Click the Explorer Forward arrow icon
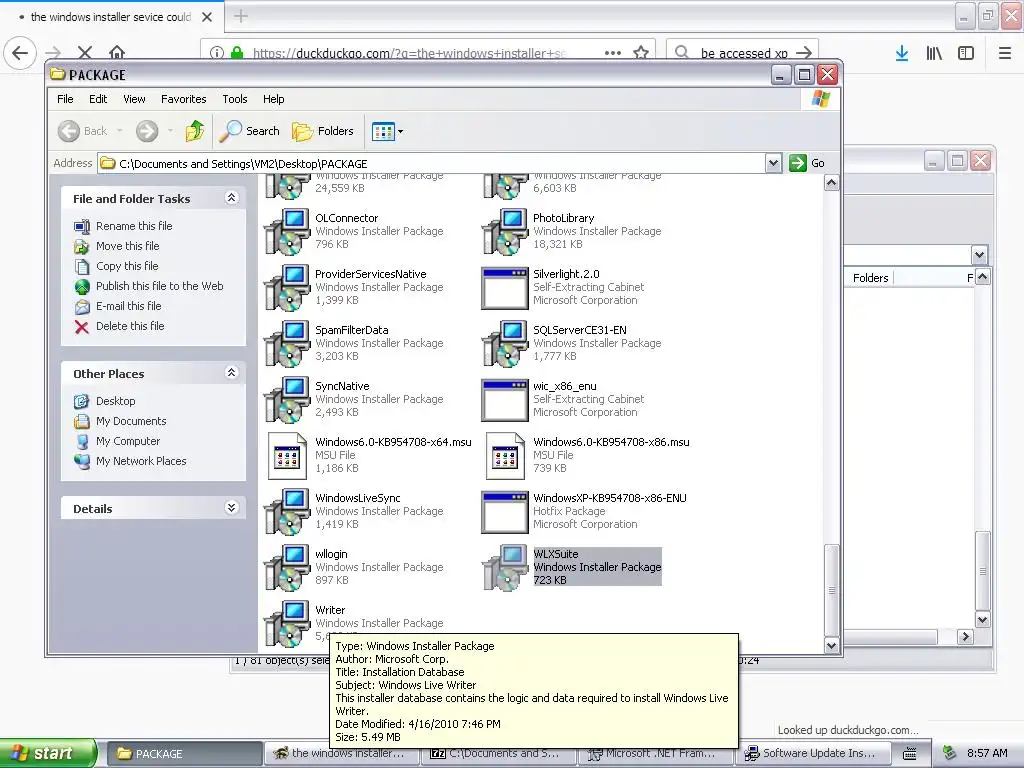Image resolution: width=1024 pixels, height=768 pixels. tap(147, 131)
